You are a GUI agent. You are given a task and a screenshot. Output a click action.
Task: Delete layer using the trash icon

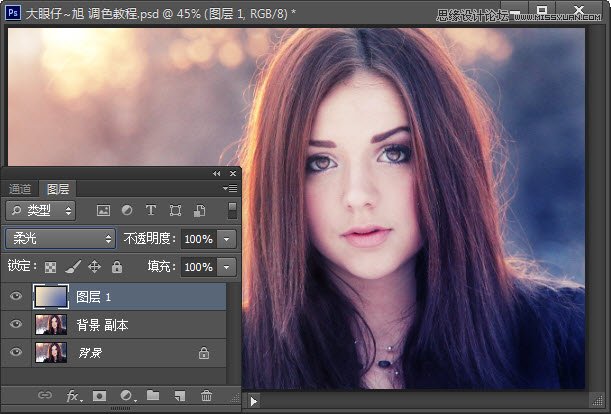(206, 396)
